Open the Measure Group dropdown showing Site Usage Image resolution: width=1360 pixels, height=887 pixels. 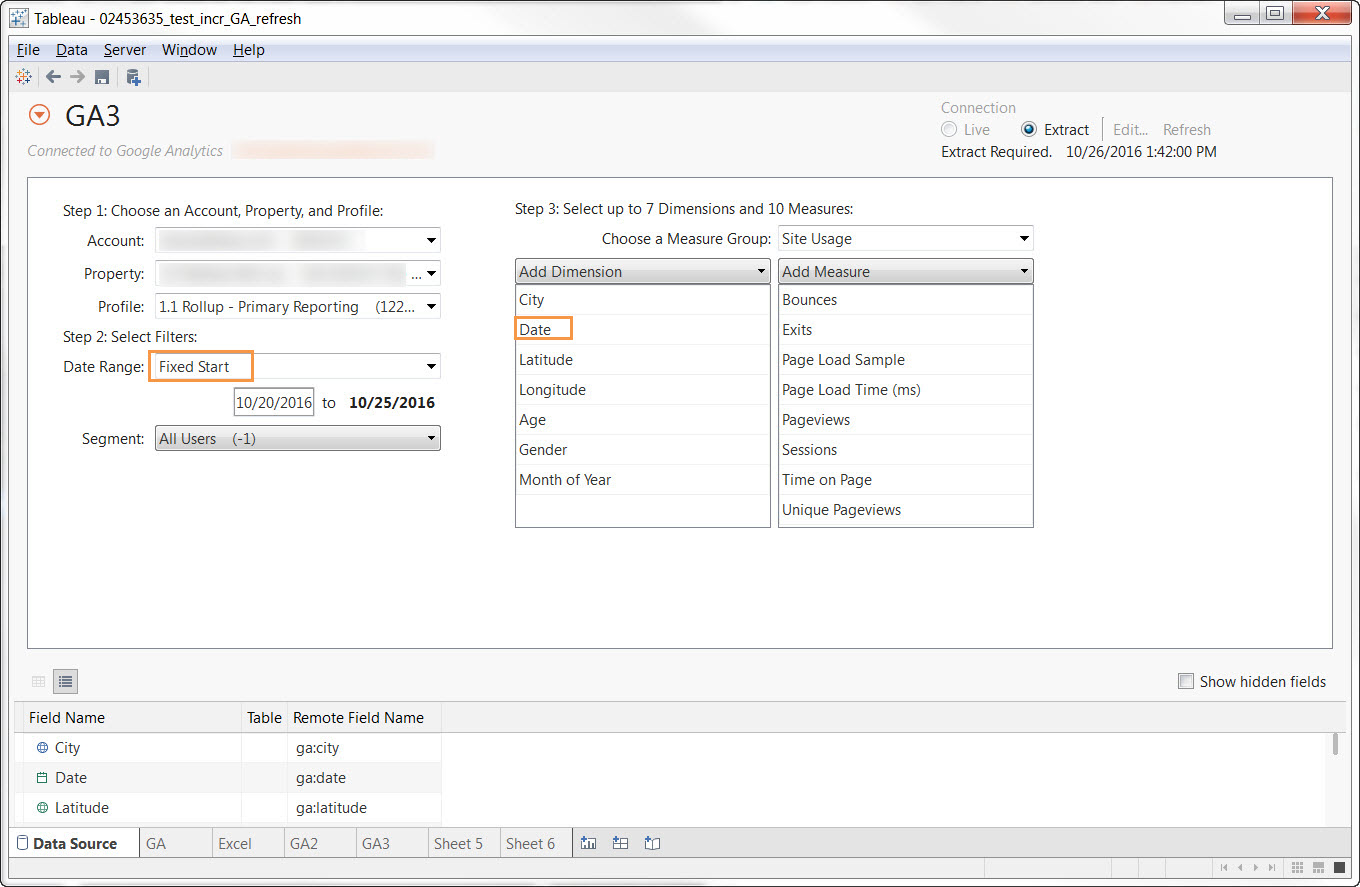(905, 239)
